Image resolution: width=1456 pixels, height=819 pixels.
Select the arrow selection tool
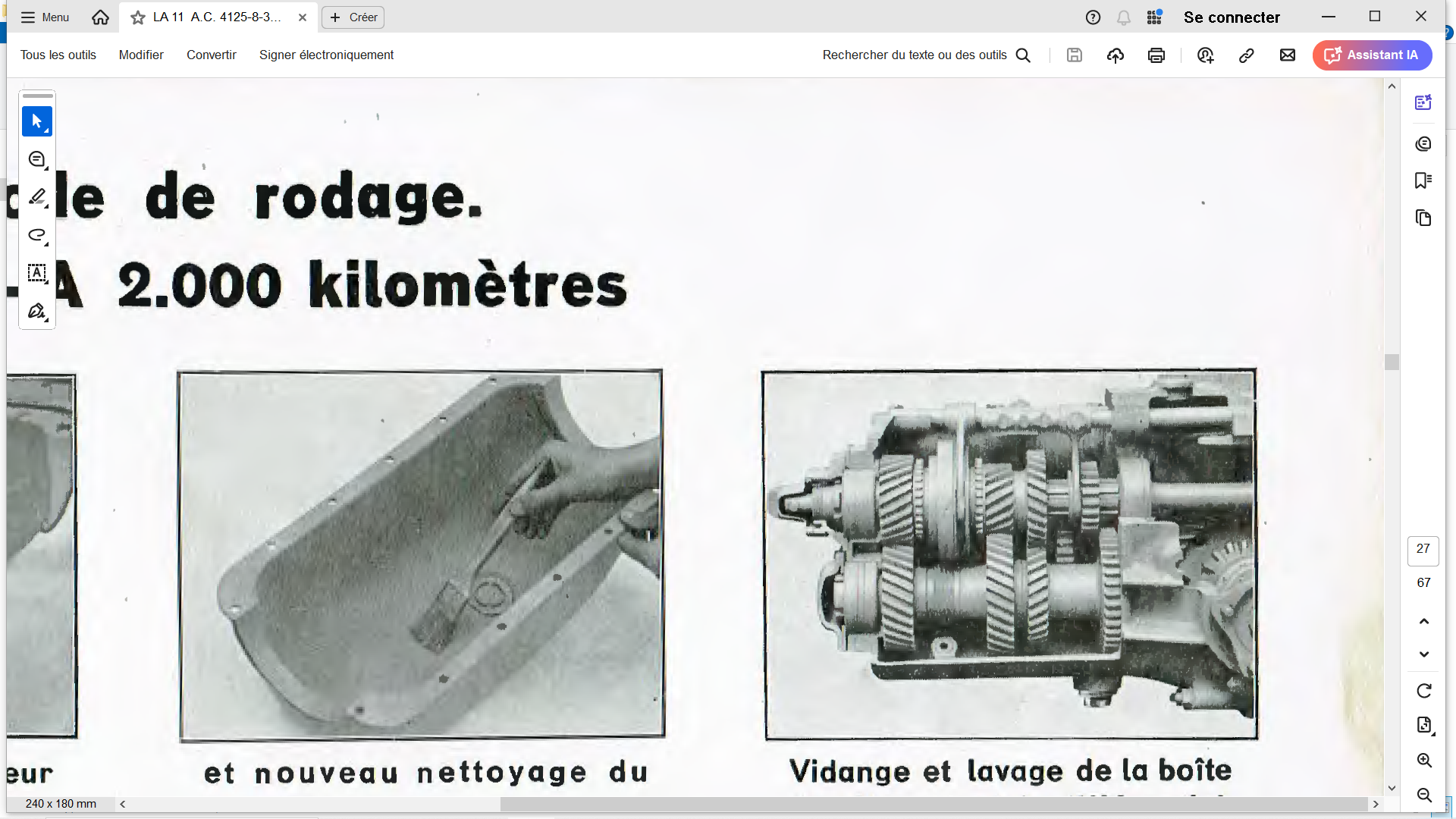36,121
